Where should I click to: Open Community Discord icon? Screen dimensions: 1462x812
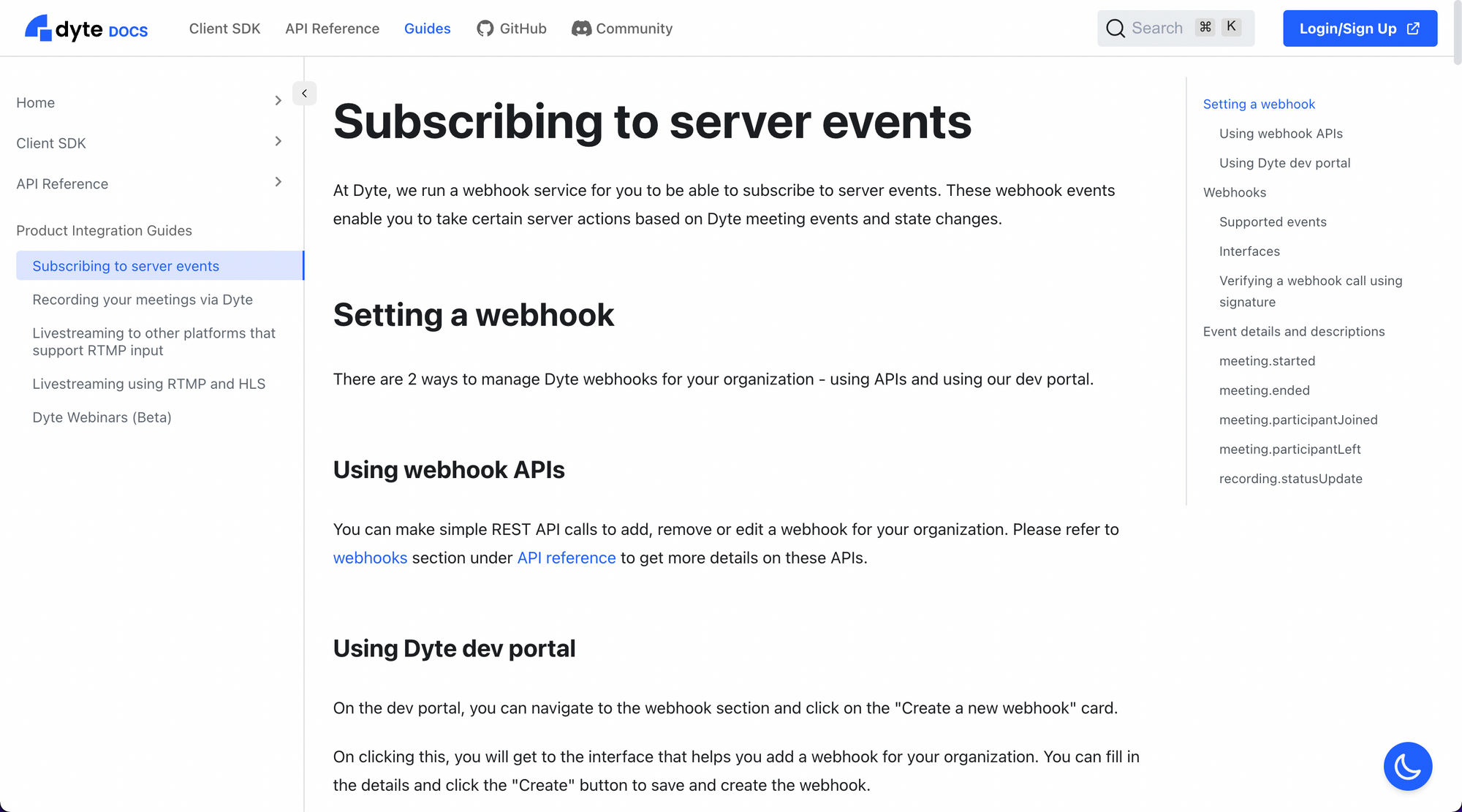[x=580, y=28]
